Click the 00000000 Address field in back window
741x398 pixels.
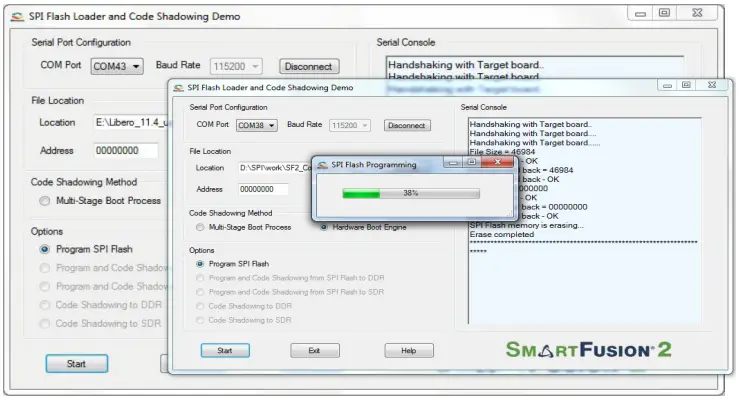pos(126,151)
